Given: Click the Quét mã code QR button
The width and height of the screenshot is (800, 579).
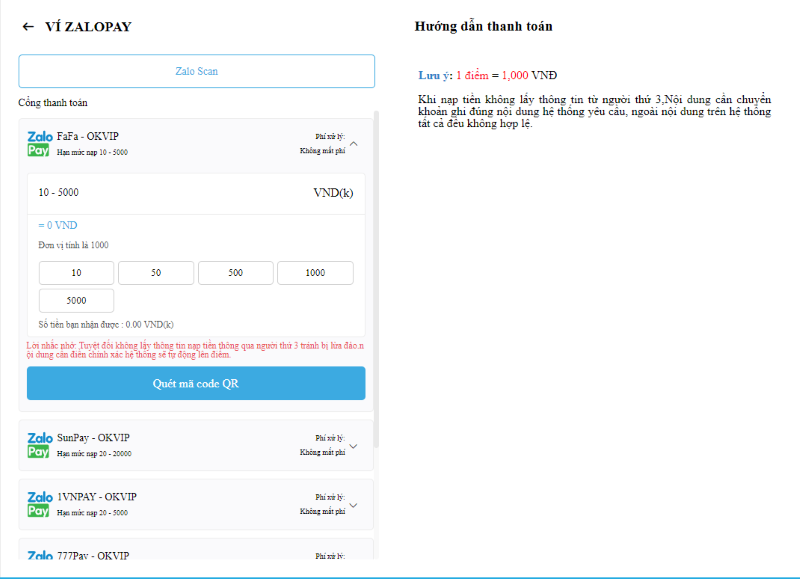Looking at the screenshot, I should pos(196,383).
